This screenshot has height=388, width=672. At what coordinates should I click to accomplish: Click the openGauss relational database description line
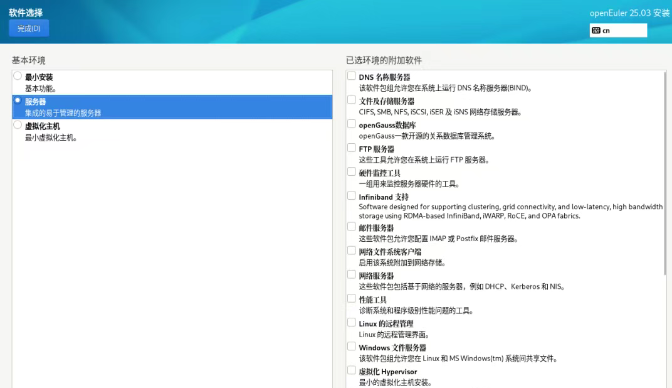(427, 136)
